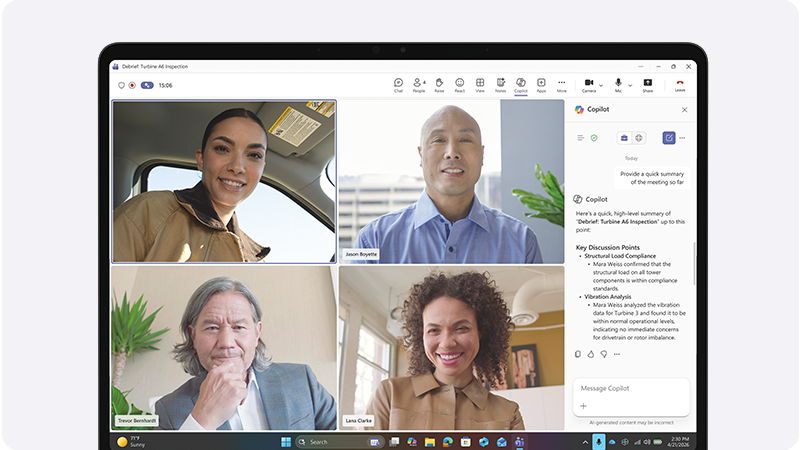Viewport: 800px width, 450px height.
Task: Open more options under Copilot response
Action: point(617,354)
